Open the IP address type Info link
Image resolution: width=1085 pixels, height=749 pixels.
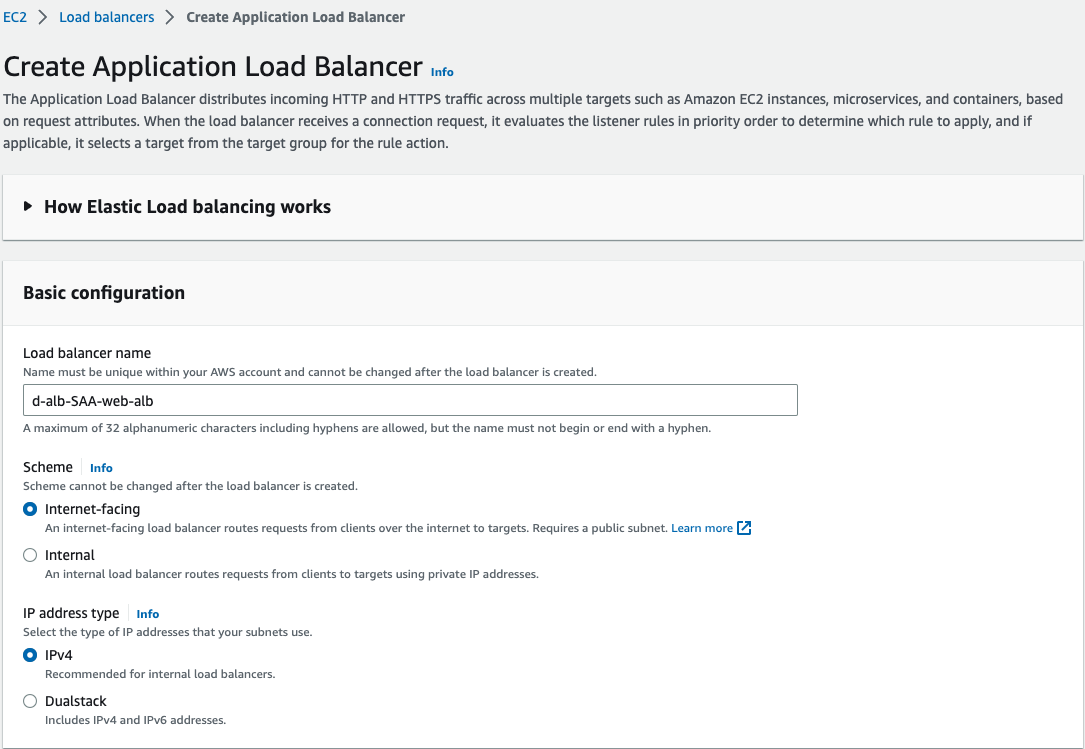point(148,614)
